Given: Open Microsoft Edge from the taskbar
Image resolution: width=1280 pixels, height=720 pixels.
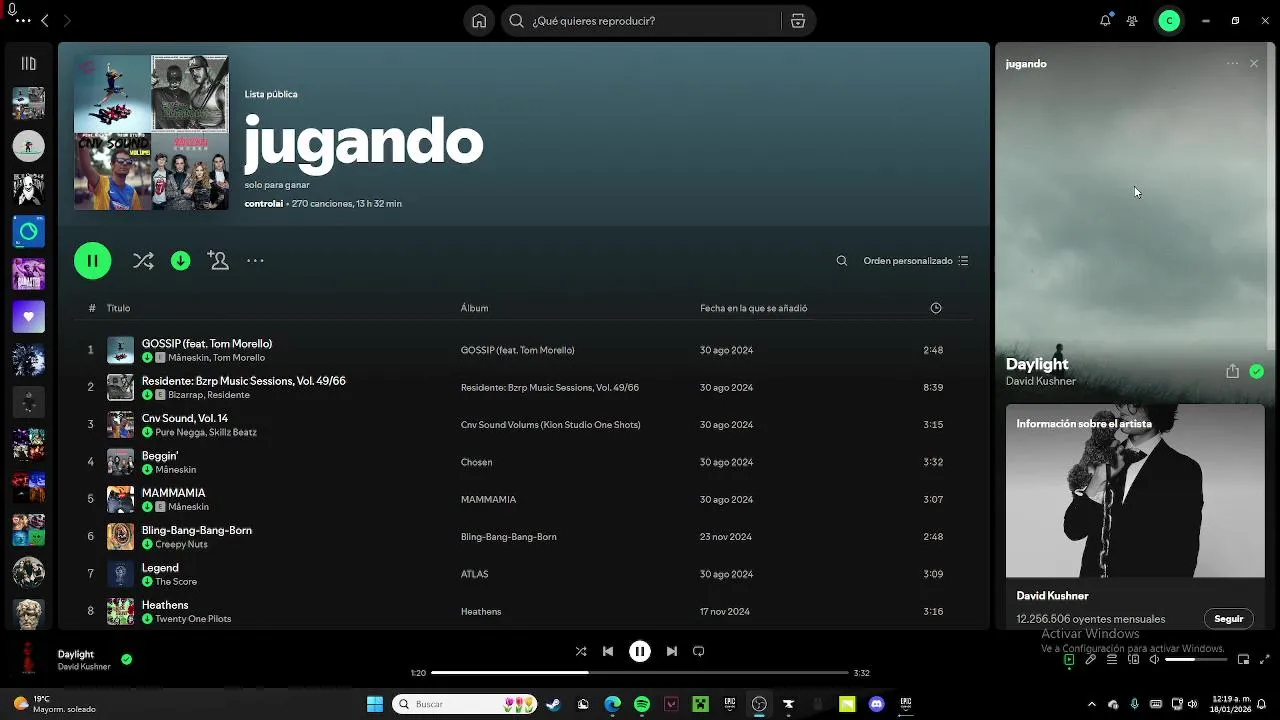Looking at the screenshot, I should (x=612, y=704).
